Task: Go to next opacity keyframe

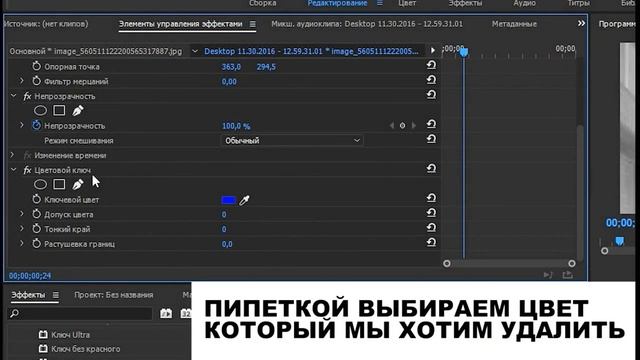Action: click(413, 126)
